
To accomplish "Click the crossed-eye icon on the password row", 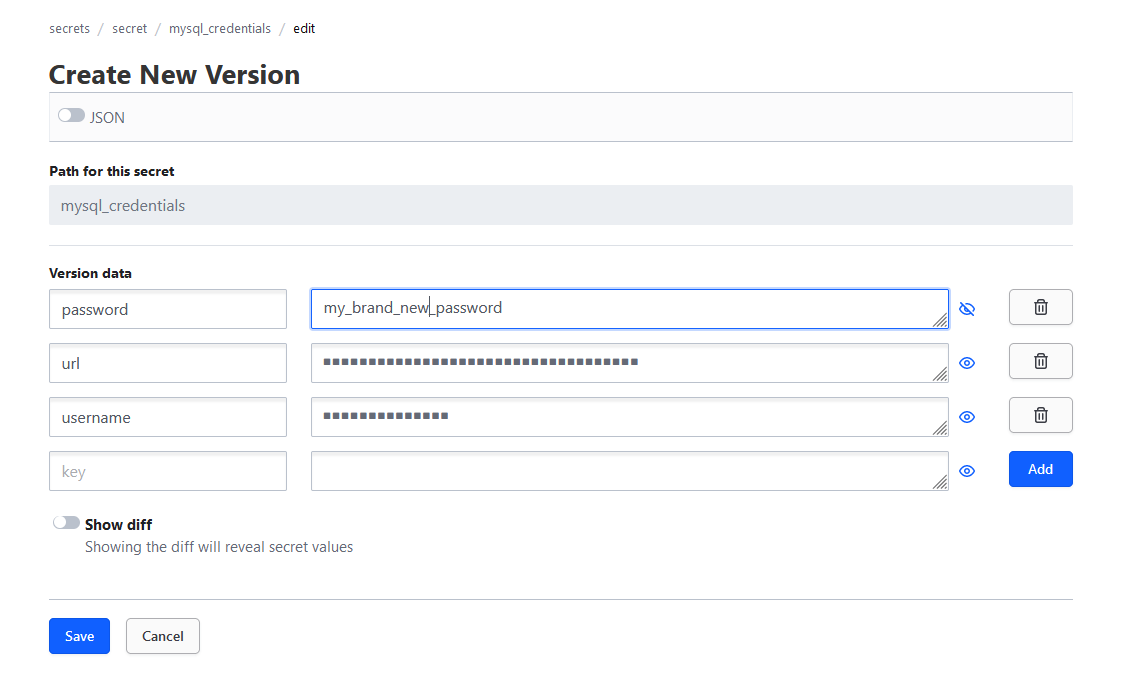I will coord(967,309).
